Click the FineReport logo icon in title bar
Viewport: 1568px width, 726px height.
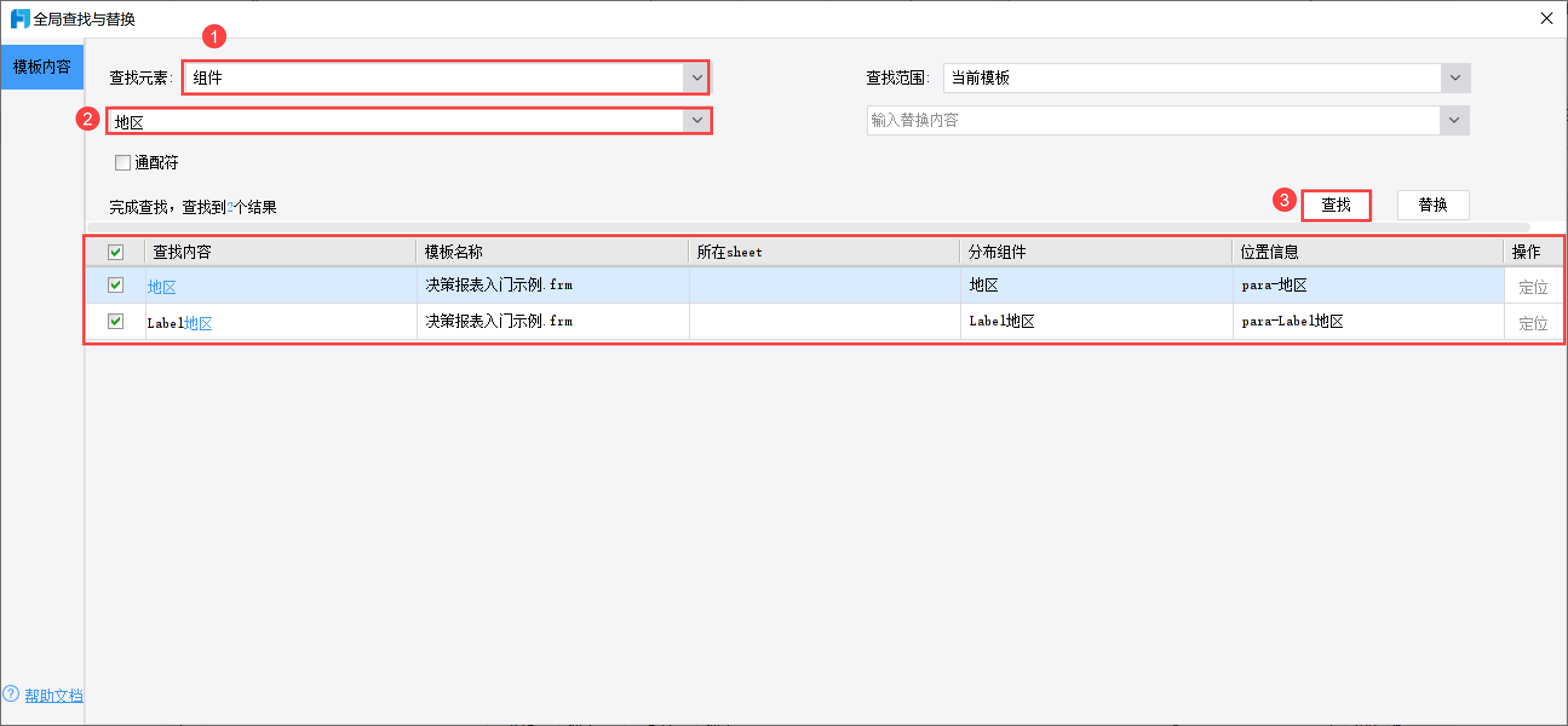pyautogui.click(x=20, y=19)
